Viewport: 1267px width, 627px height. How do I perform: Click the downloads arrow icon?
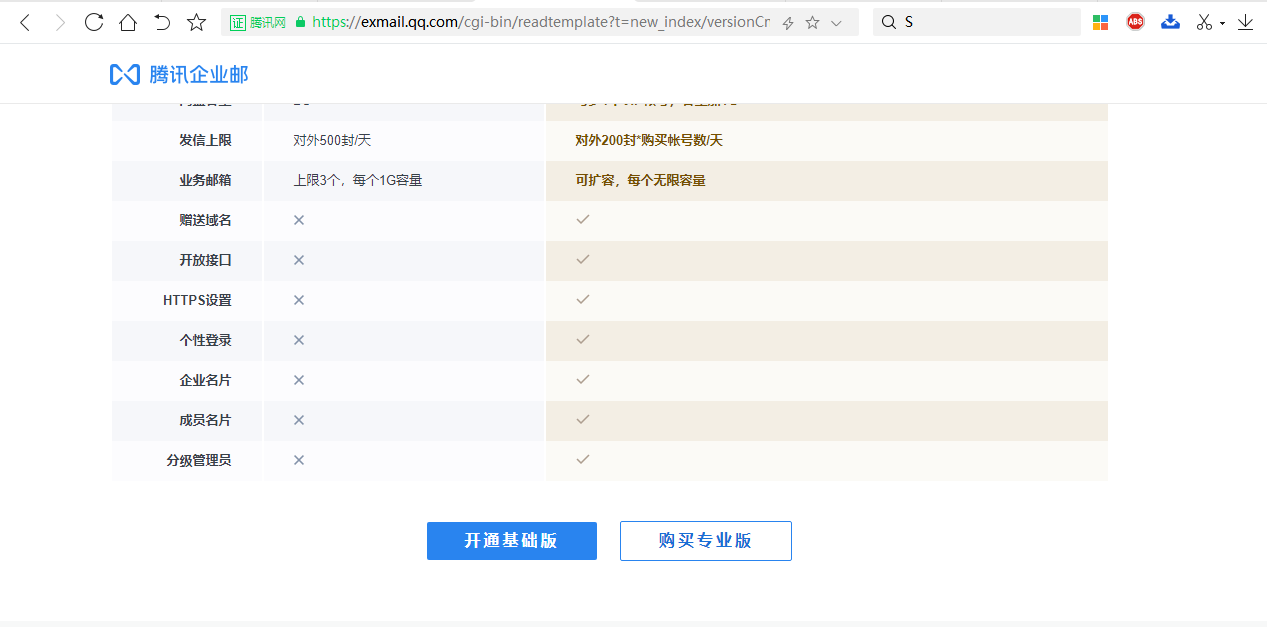tap(1246, 21)
